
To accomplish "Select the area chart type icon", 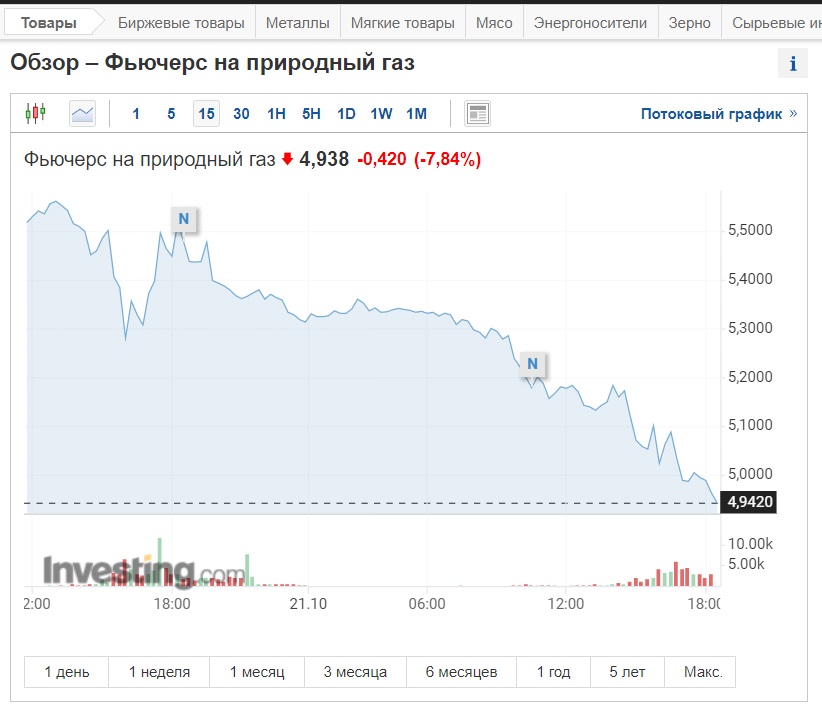I will [82, 113].
